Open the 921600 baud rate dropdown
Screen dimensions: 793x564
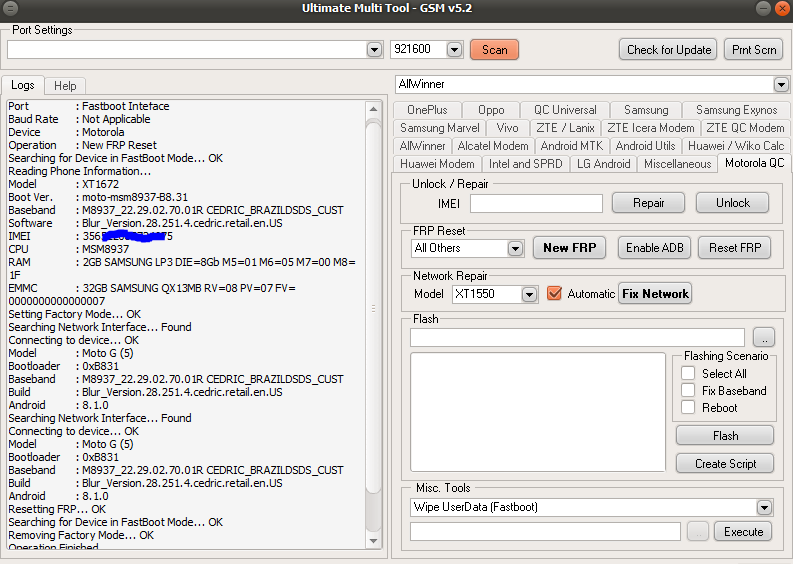454,50
